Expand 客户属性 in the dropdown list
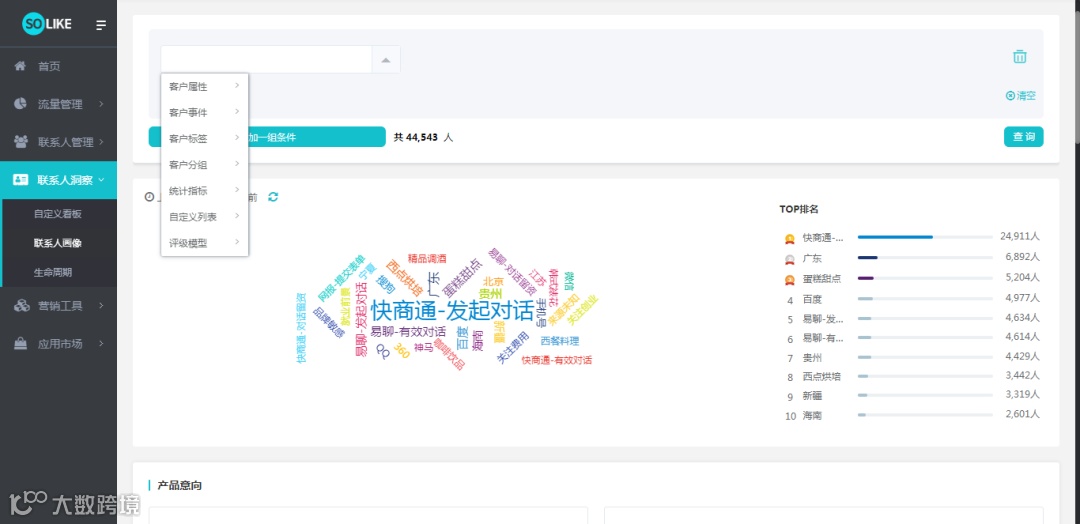 point(205,86)
